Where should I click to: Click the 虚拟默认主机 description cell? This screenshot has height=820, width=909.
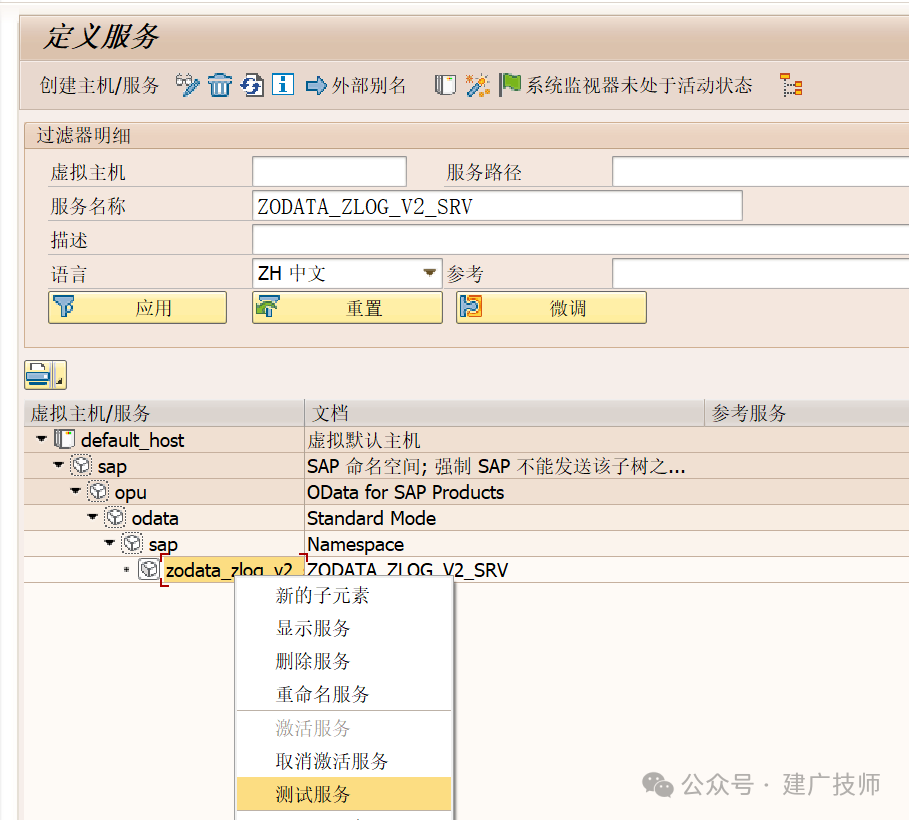(363, 440)
